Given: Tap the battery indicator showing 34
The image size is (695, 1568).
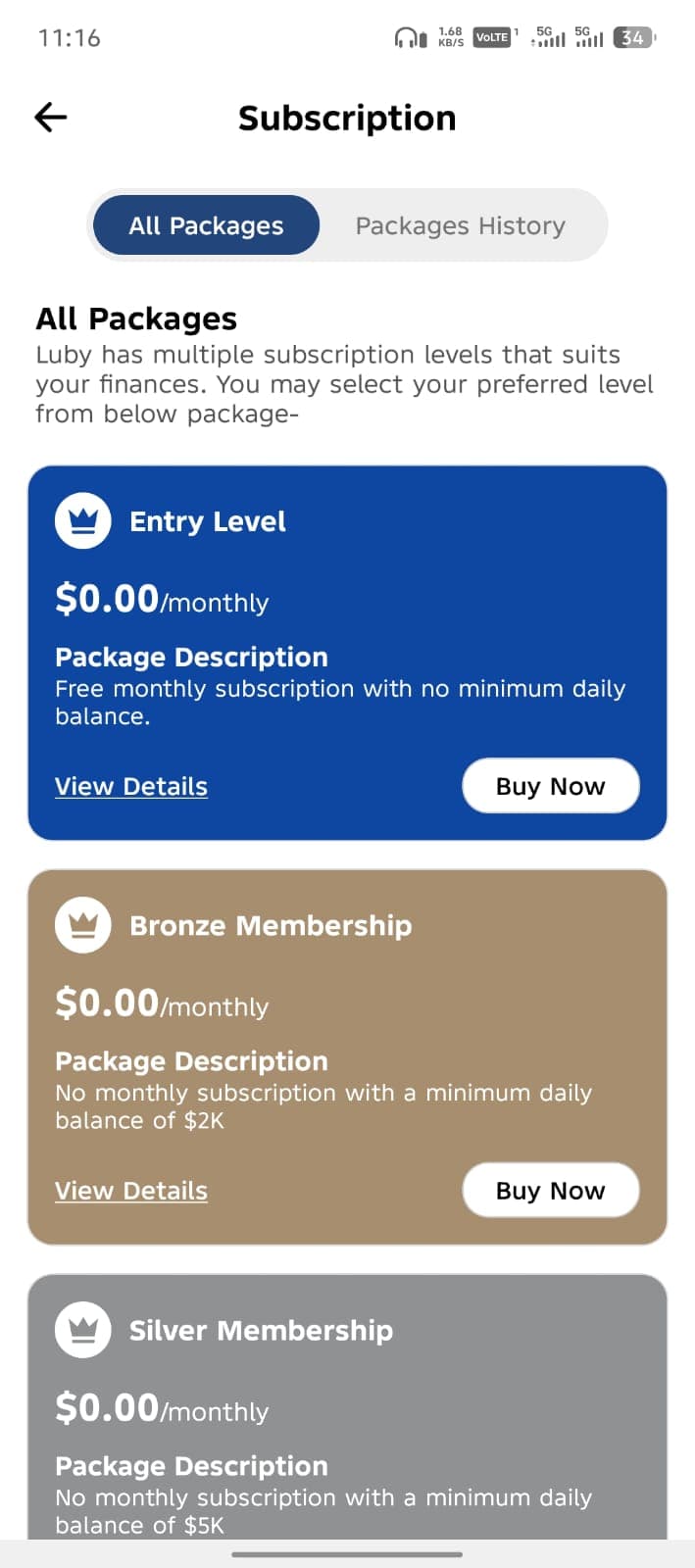Looking at the screenshot, I should (x=632, y=37).
